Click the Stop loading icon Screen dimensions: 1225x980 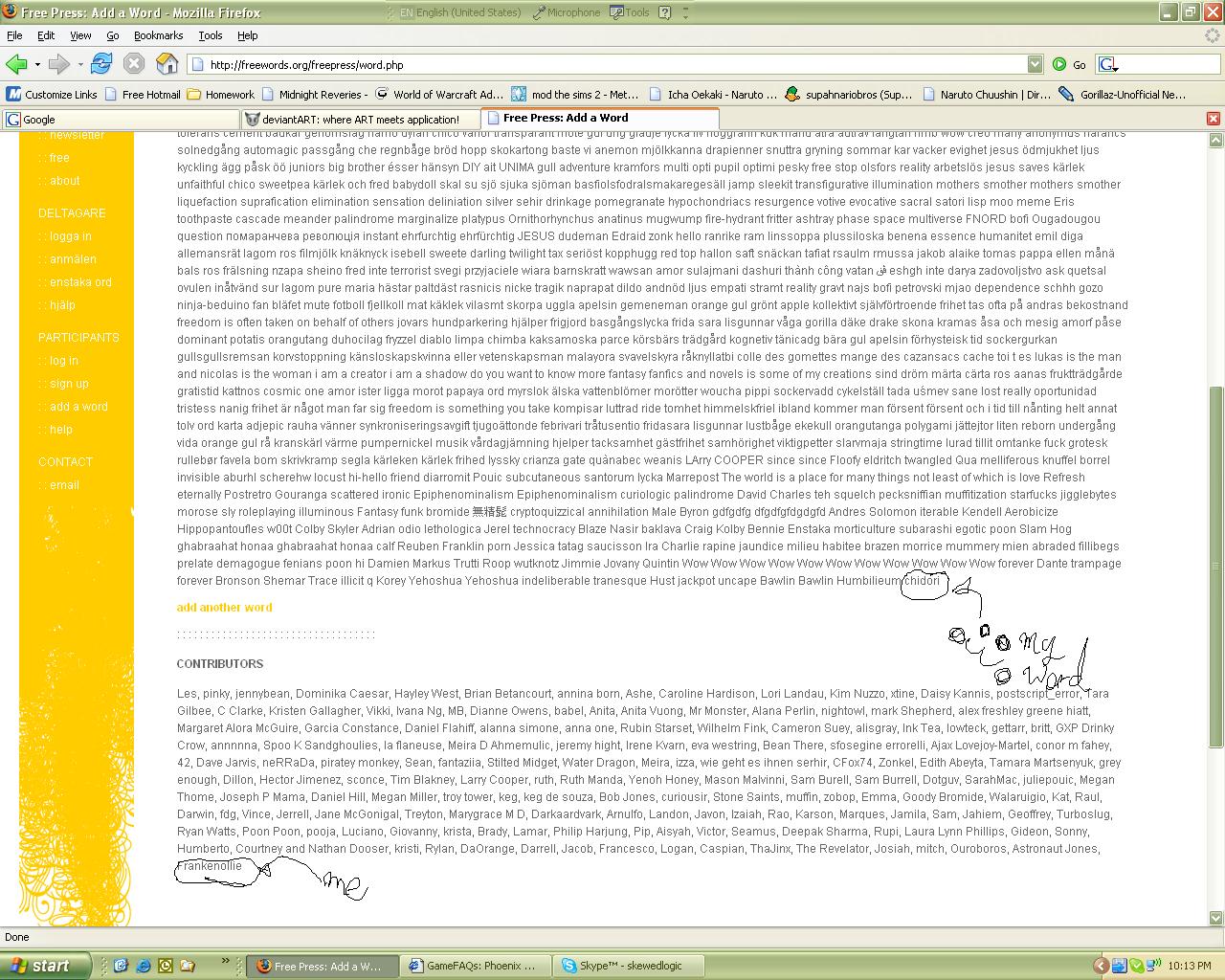point(134,64)
